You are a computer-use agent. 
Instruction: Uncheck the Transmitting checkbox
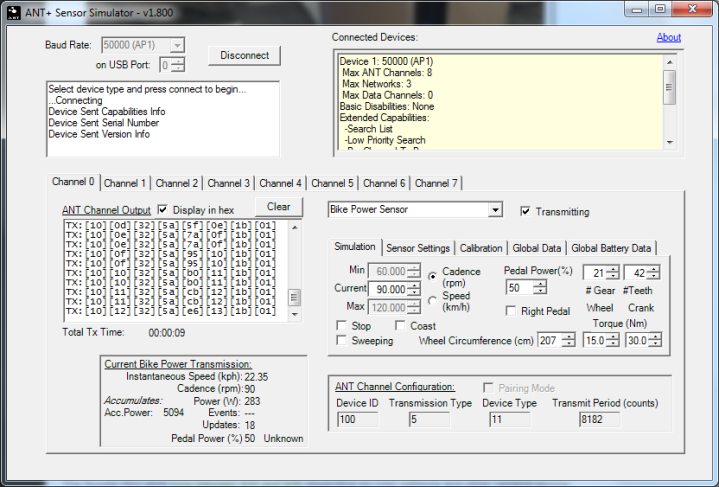pos(525,211)
